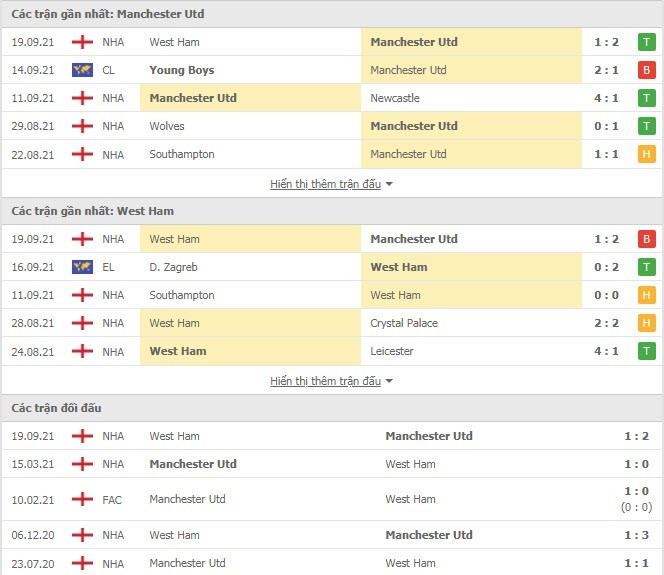The width and height of the screenshot is (664, 575).
Task: Open FAC match row dated 10.02.21
Action: click(332, 500)
